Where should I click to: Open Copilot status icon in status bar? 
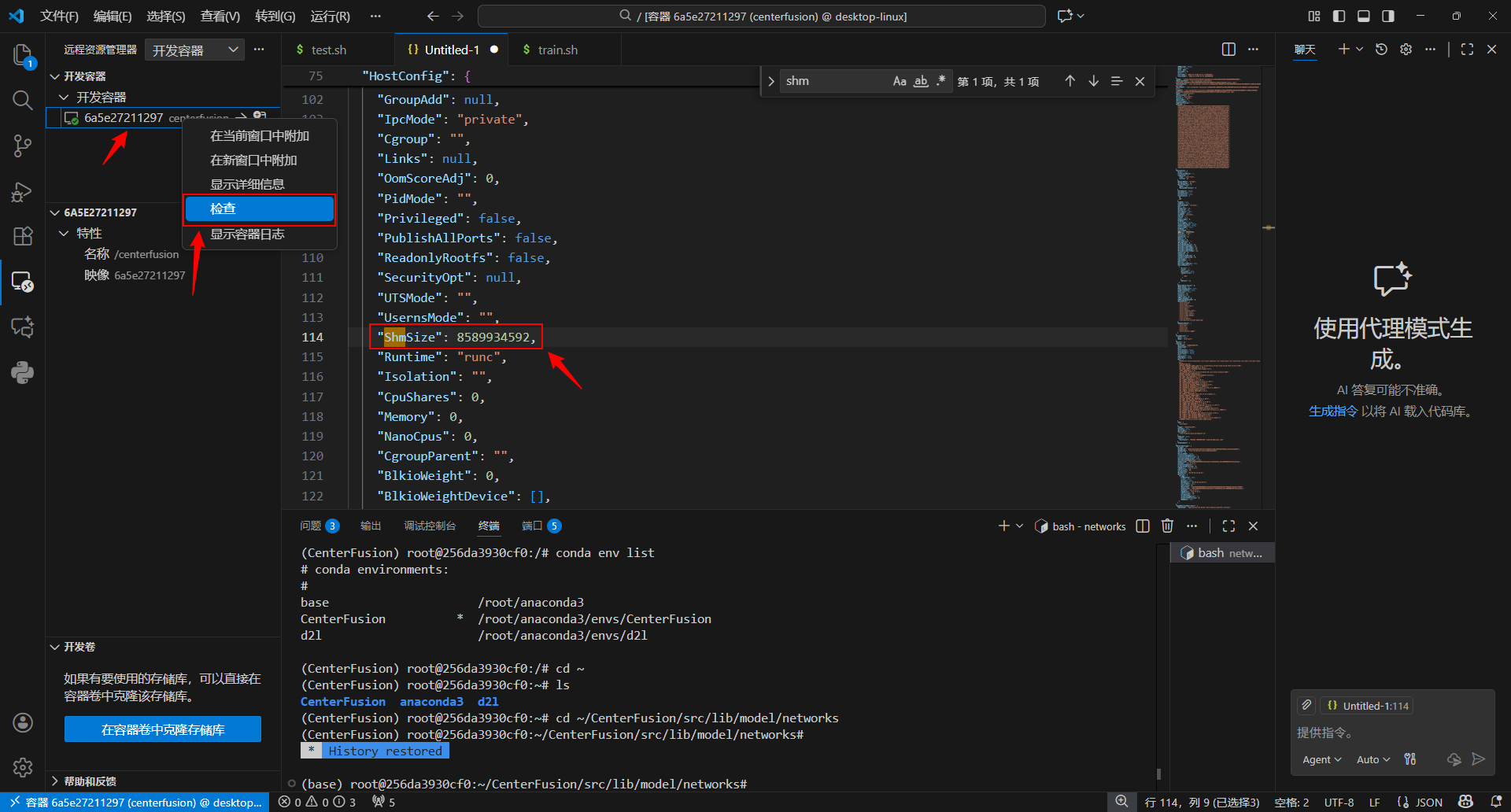point(1465,802)
